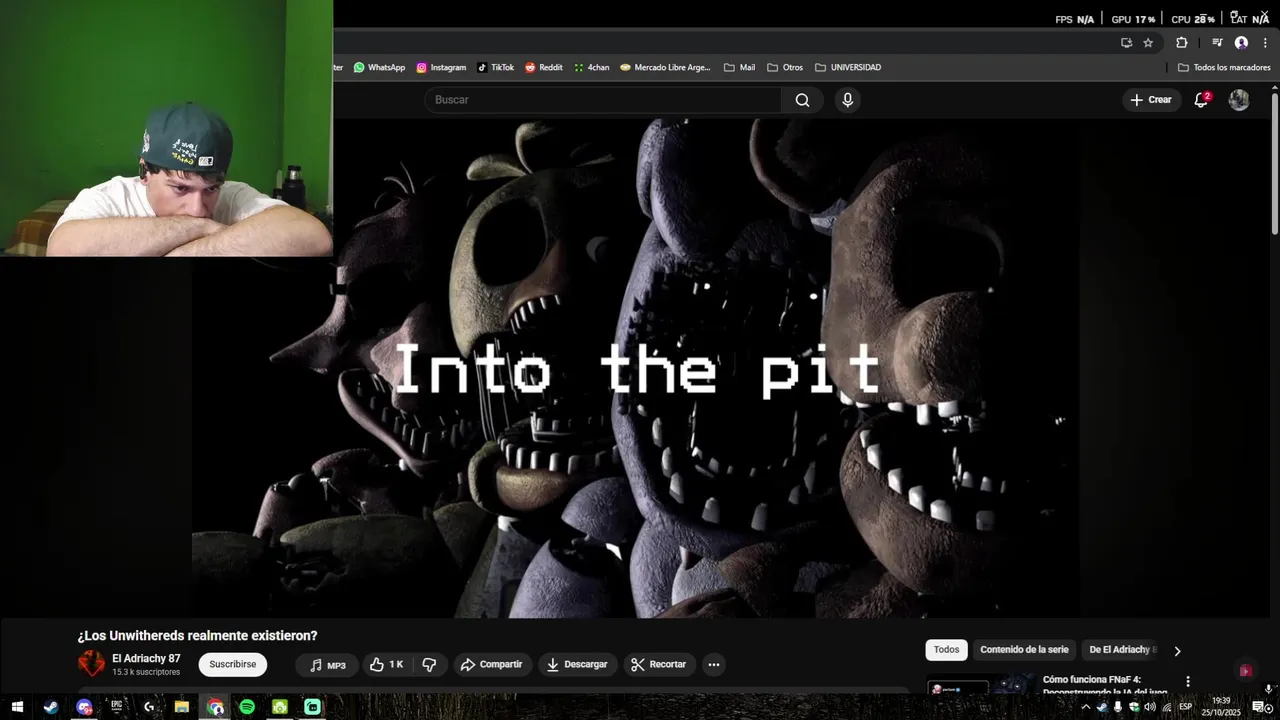This screenshot has height=720, width=1280.
Task: Open YouTube notifications bell
Action: coord(1202,100)
